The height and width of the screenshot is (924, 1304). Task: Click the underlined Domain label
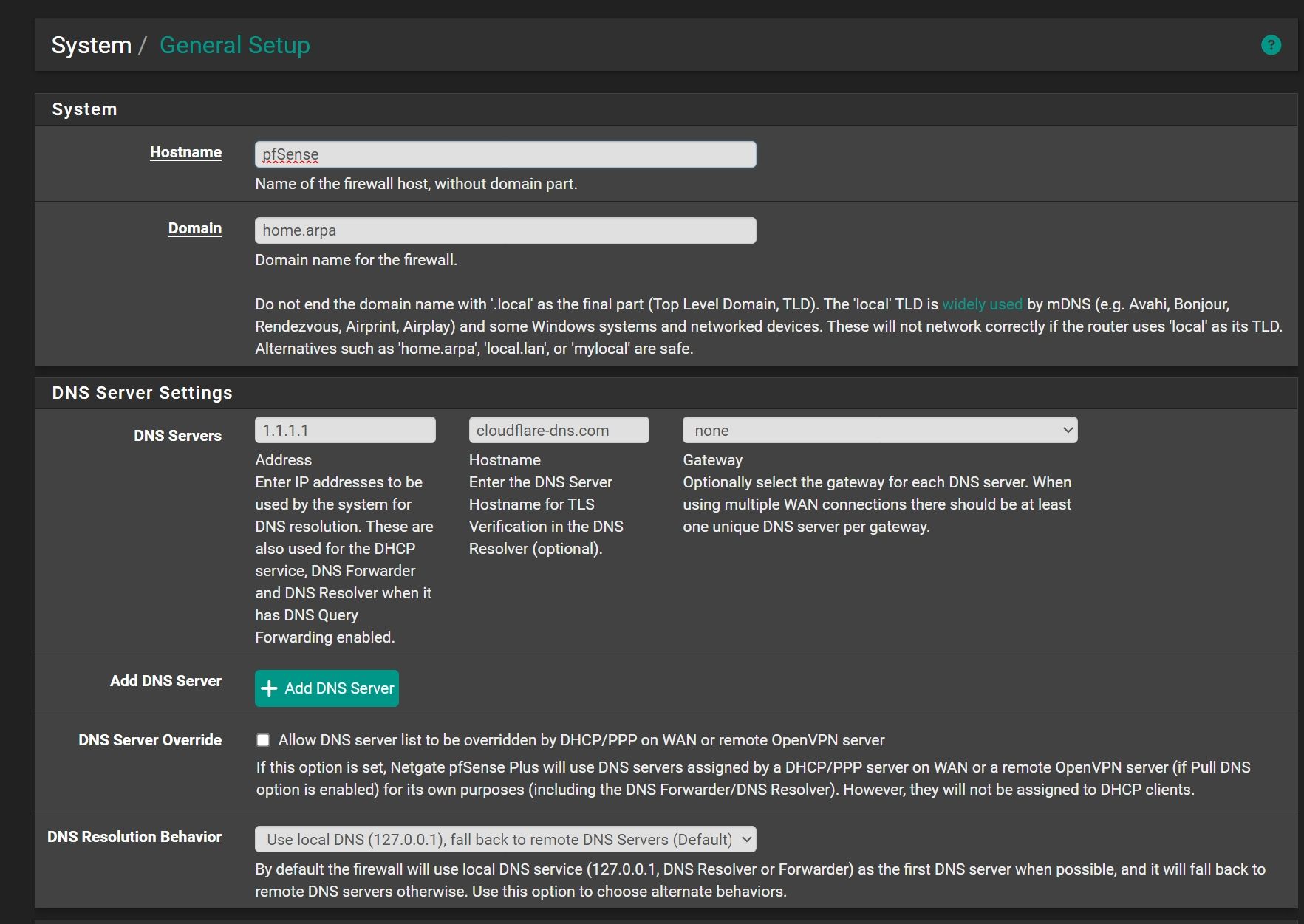coord(195,228)
